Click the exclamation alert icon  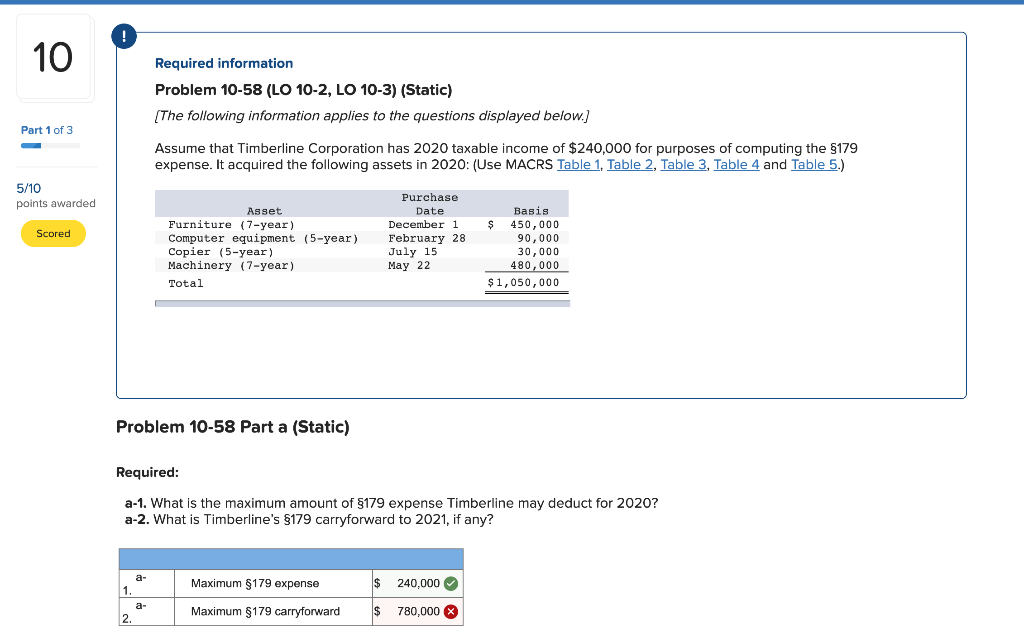pos(123,36)
